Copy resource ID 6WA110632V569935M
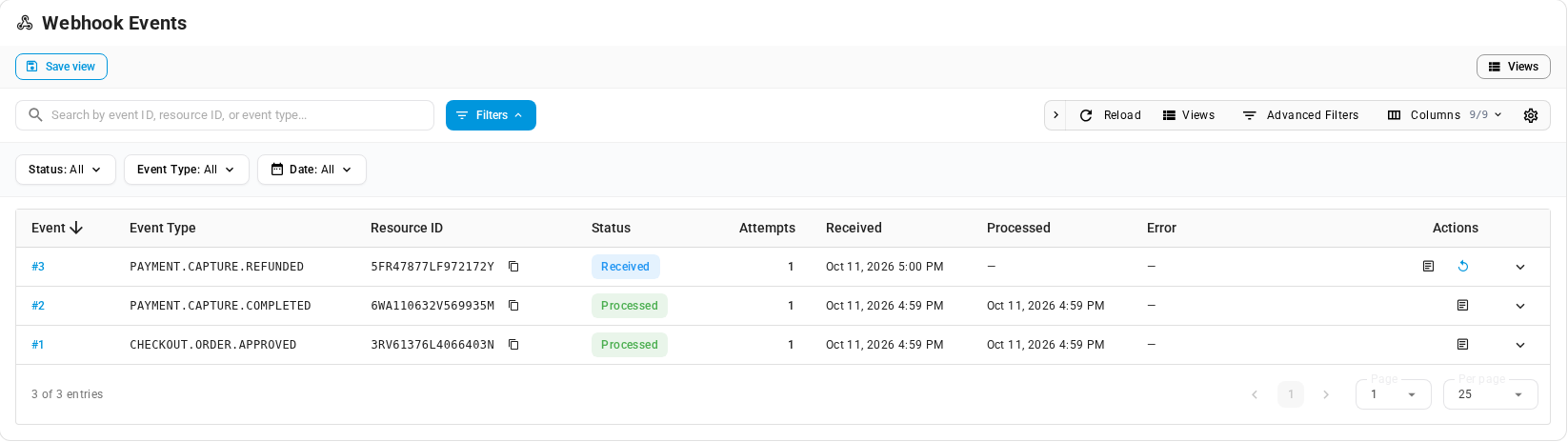The image size is (1568, 442). tap(513, 306)
